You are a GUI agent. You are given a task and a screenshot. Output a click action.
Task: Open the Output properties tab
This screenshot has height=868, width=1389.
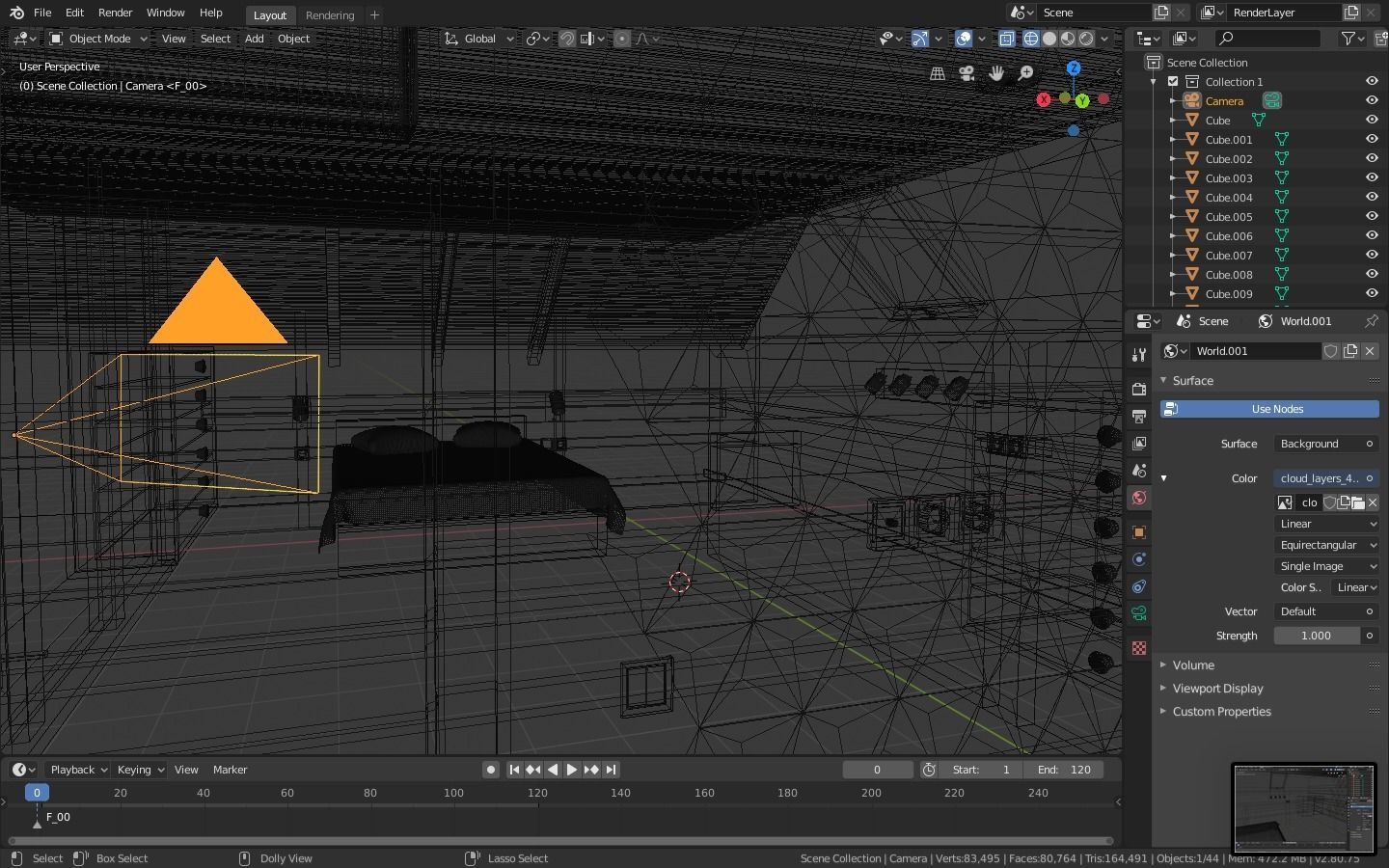point(1139,416)
